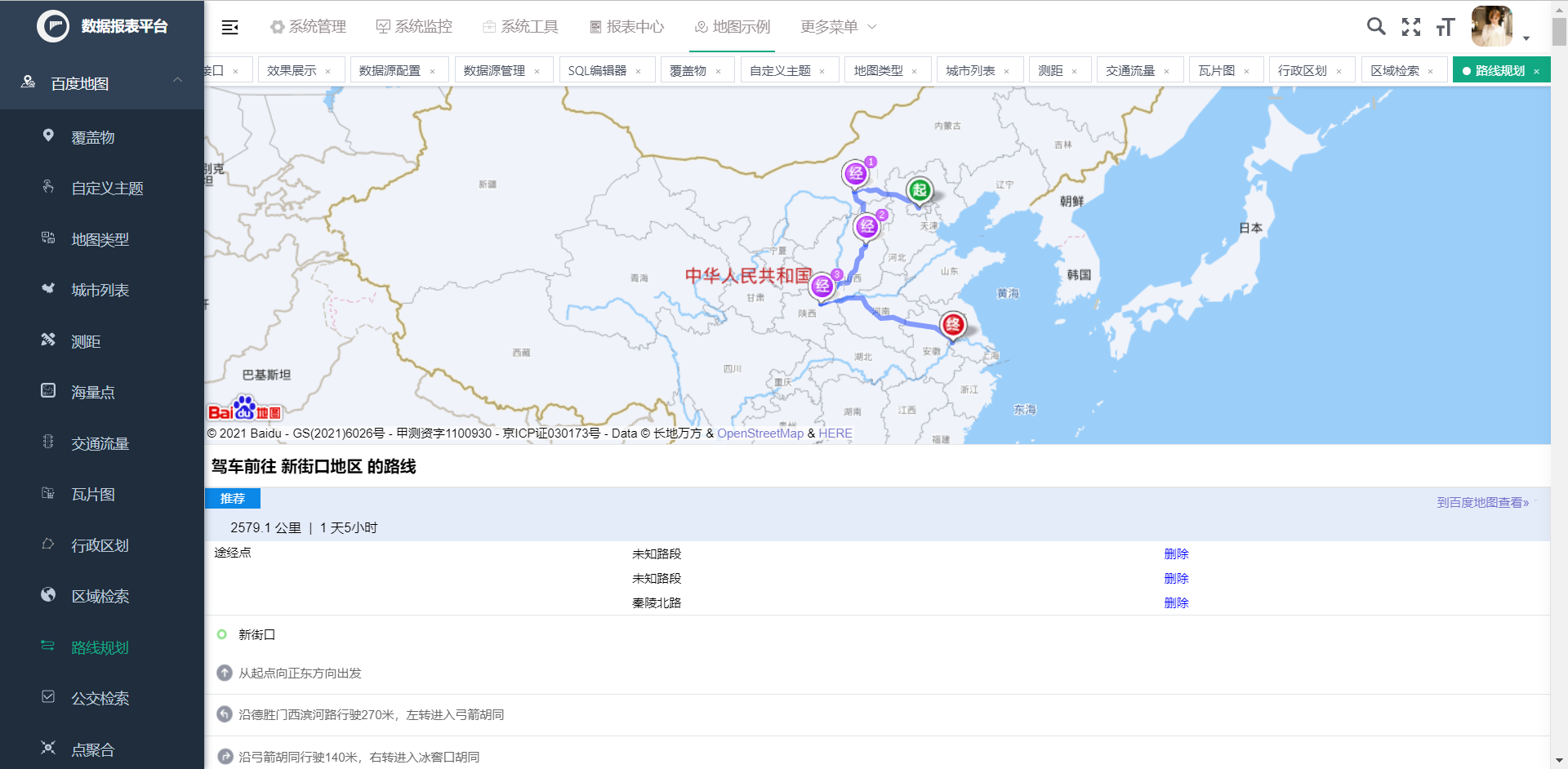Open the 更多菜单 dropdown
Image resolution: width=1568 pixels, height=769 pixels.
830,26
